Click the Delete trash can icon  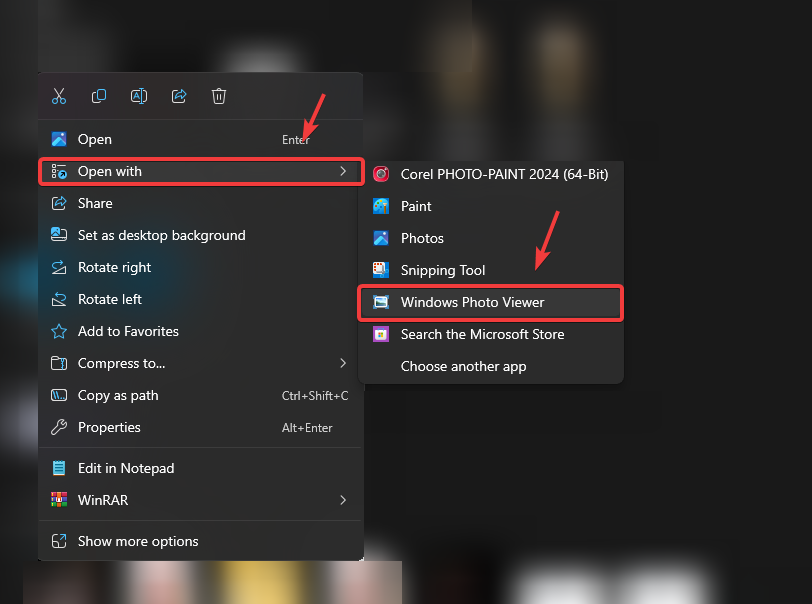[x=219, y=96]
